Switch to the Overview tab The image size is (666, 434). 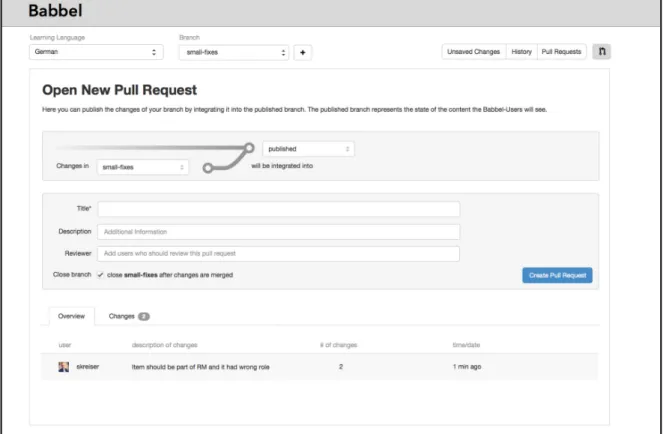click(x=71, y=316)
